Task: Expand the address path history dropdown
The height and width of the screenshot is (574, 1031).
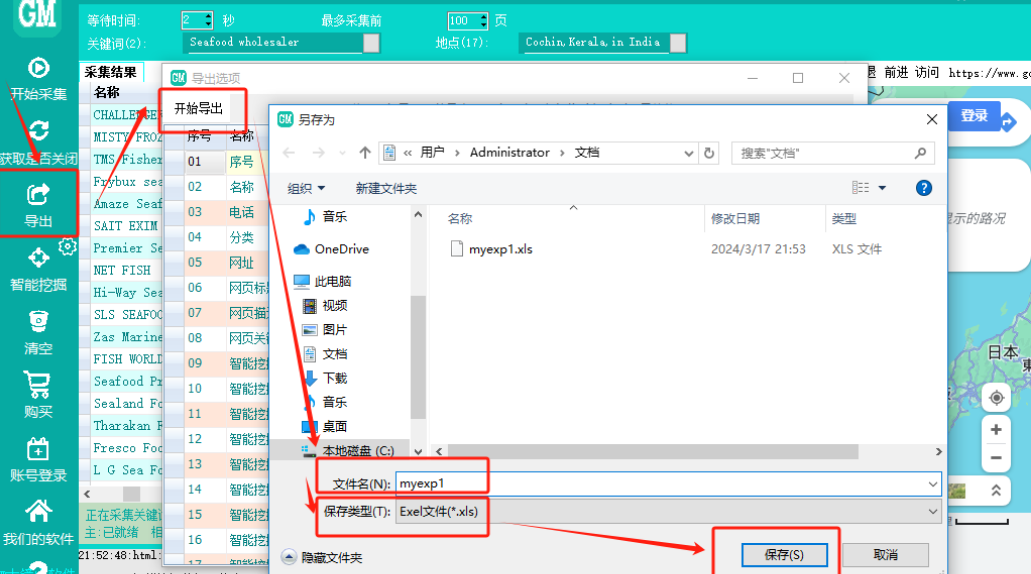Action: (x=688, y=153)
